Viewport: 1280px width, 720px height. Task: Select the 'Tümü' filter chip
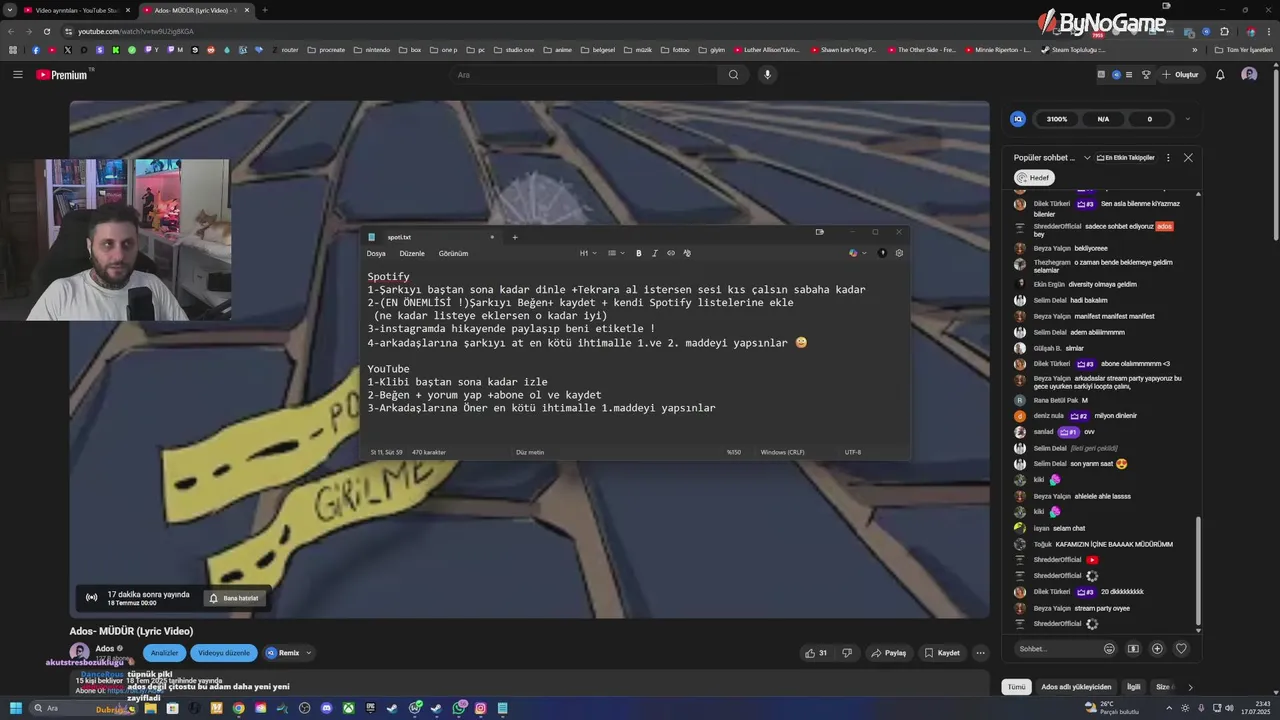point(1016,687)
